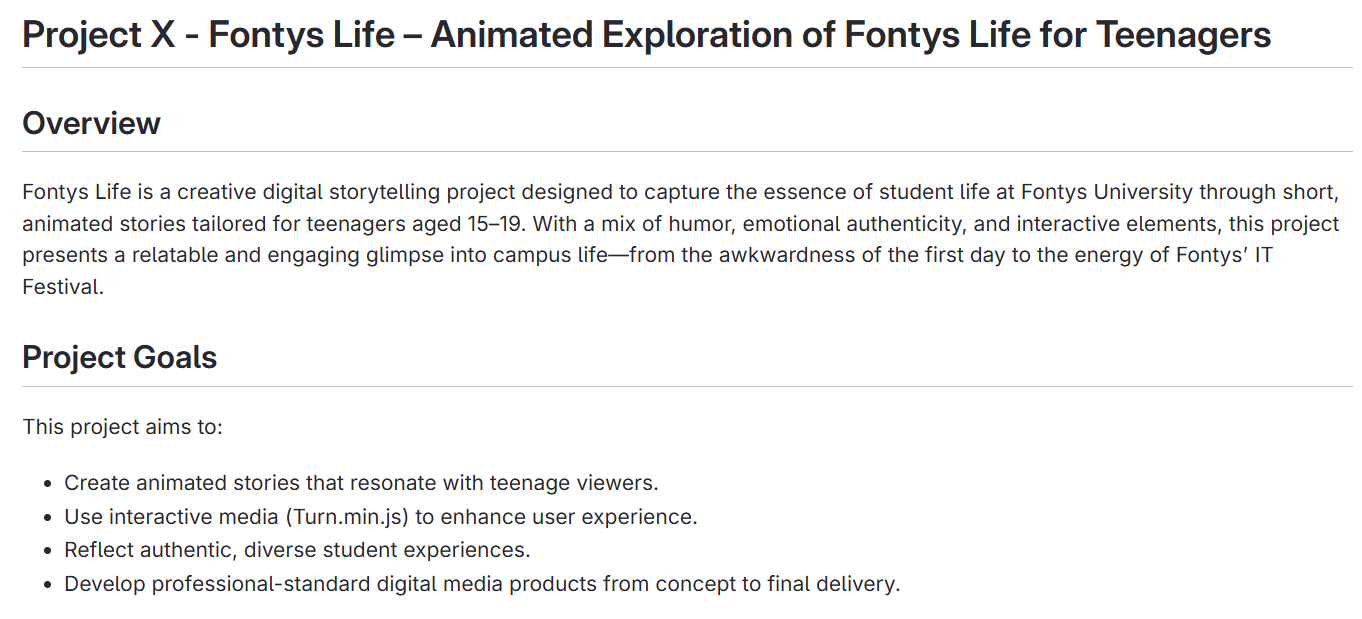
Task: Click the main project title heading
Action: click(x=646, y=36)
